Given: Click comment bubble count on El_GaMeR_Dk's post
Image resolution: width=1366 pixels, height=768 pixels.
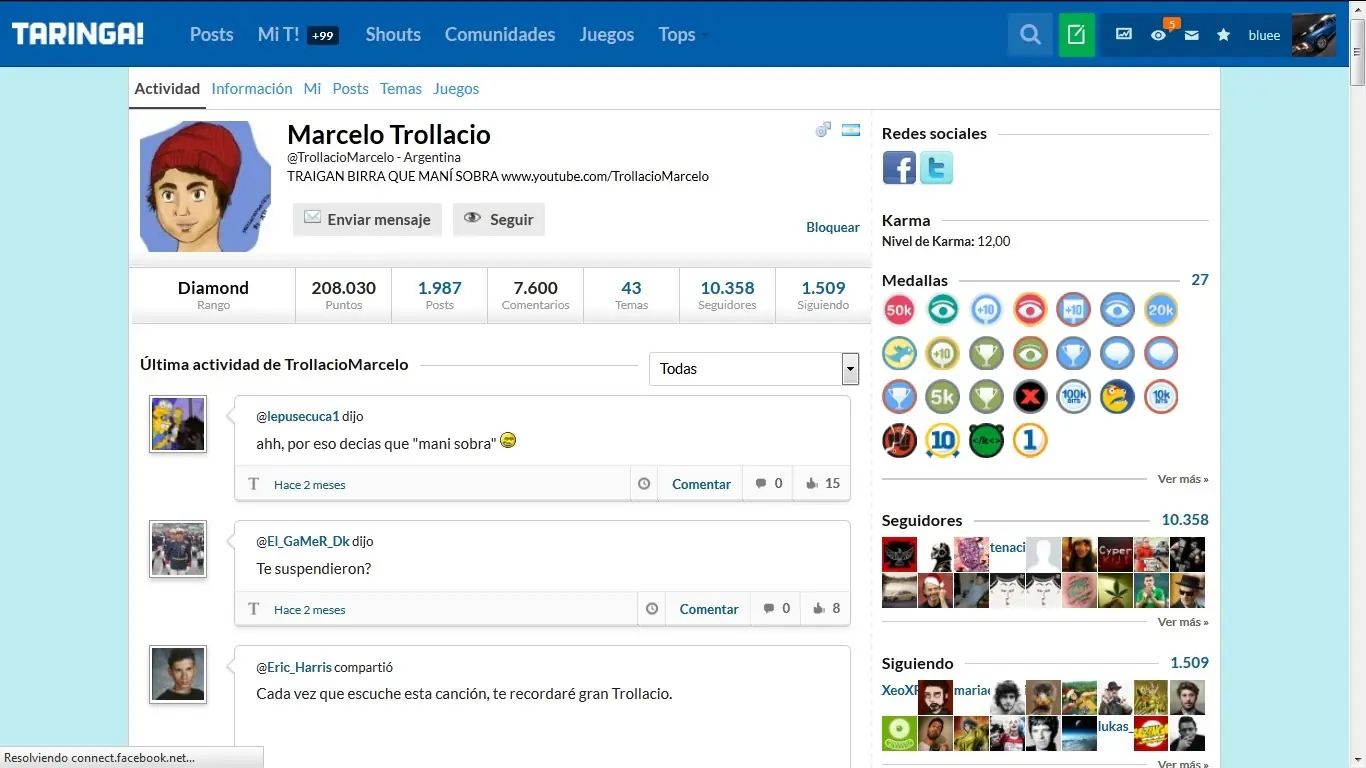Looking at the screenshot, I should [x=777, y=609].
